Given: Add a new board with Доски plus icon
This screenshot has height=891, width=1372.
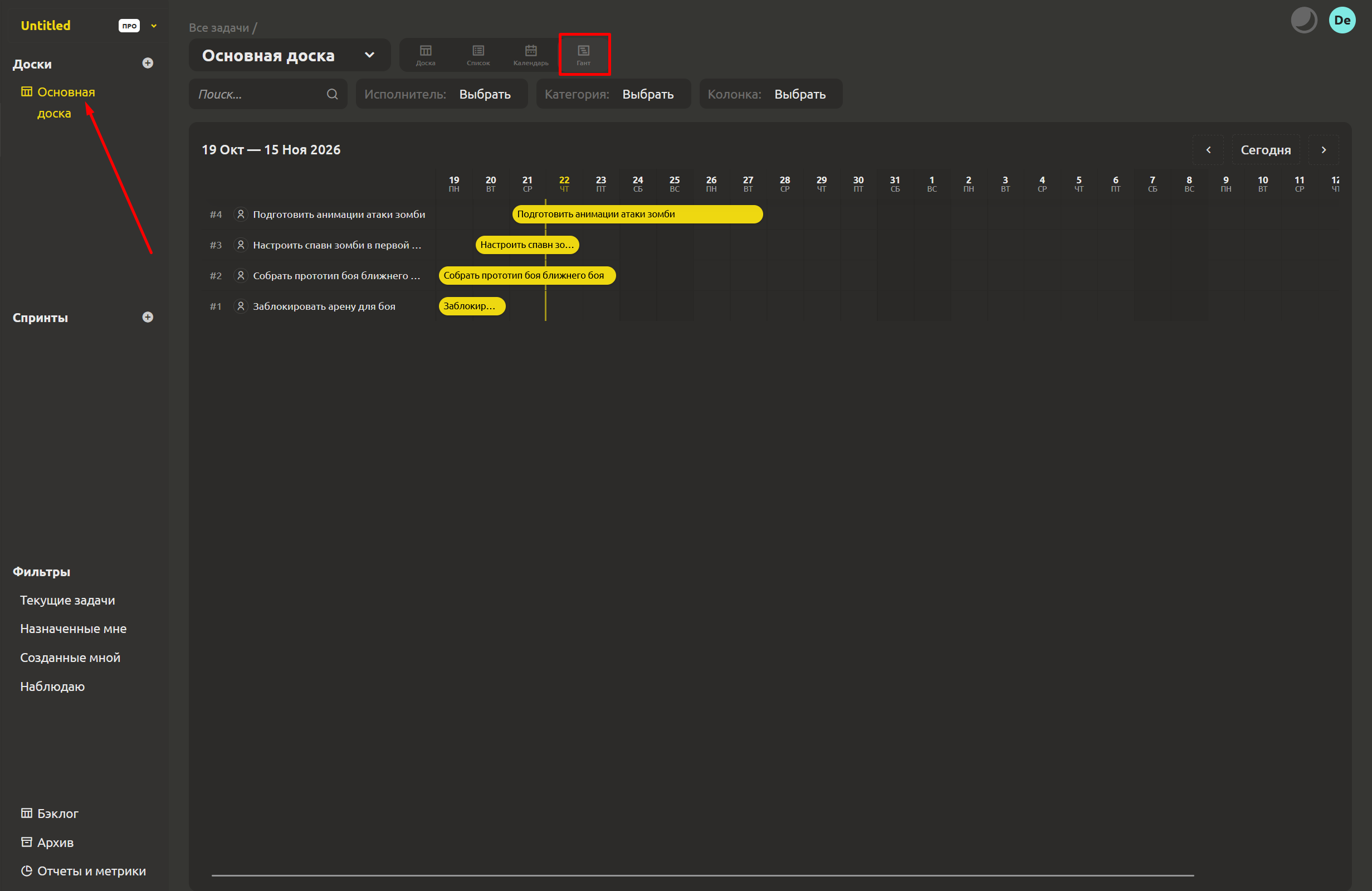Looking at the screenshot, I should coord(148,64).
